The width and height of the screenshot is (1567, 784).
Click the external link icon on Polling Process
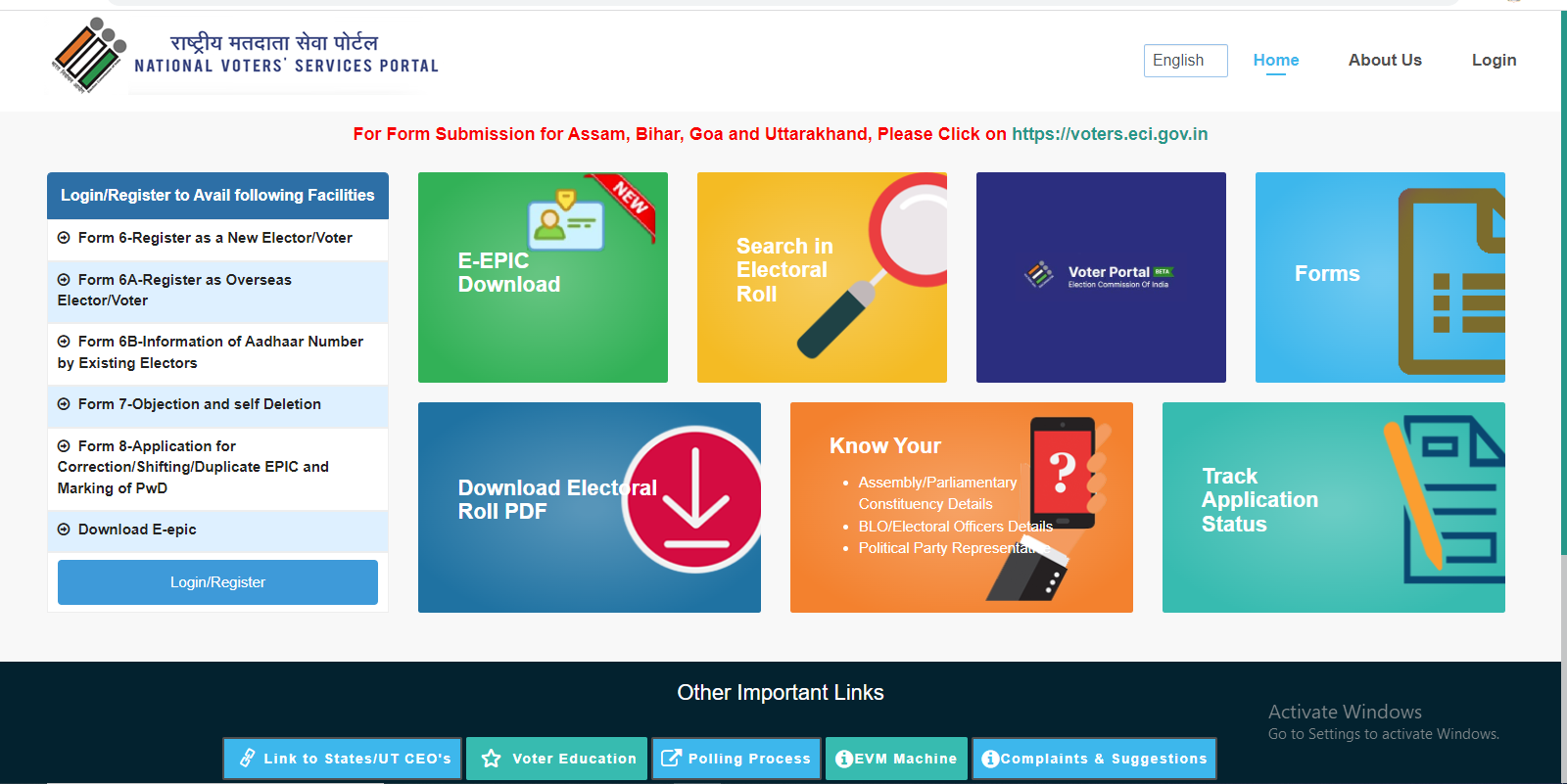click(671, 758)
